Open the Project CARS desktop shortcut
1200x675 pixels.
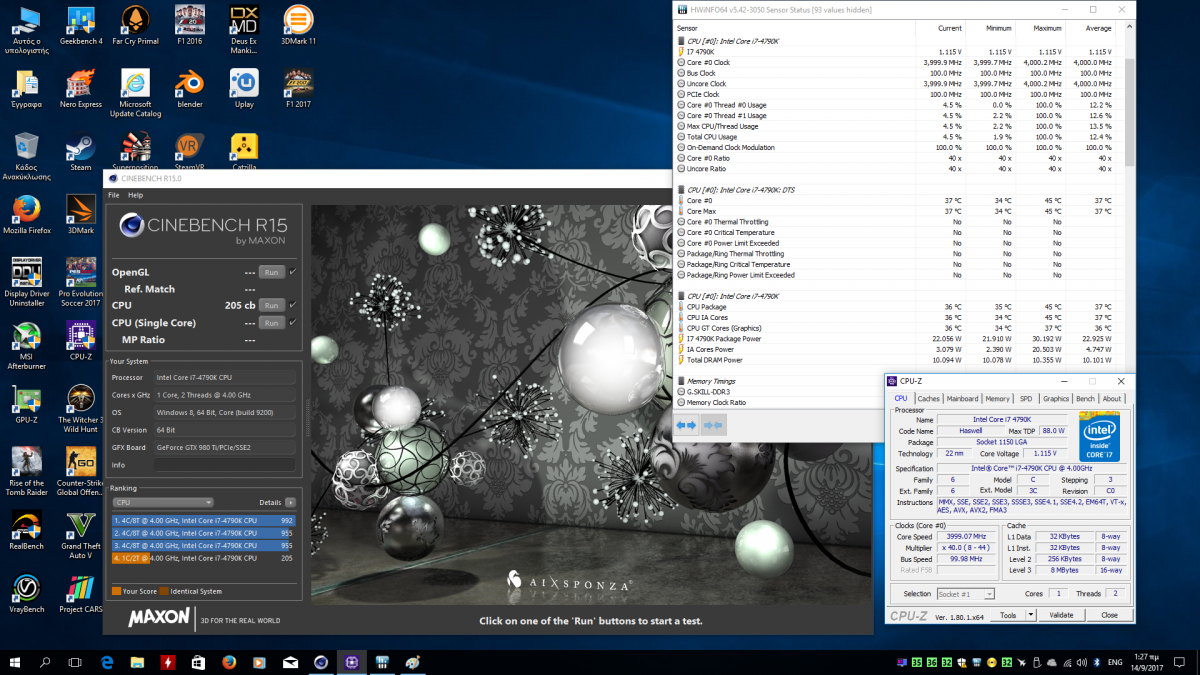[x=80, y=594]
